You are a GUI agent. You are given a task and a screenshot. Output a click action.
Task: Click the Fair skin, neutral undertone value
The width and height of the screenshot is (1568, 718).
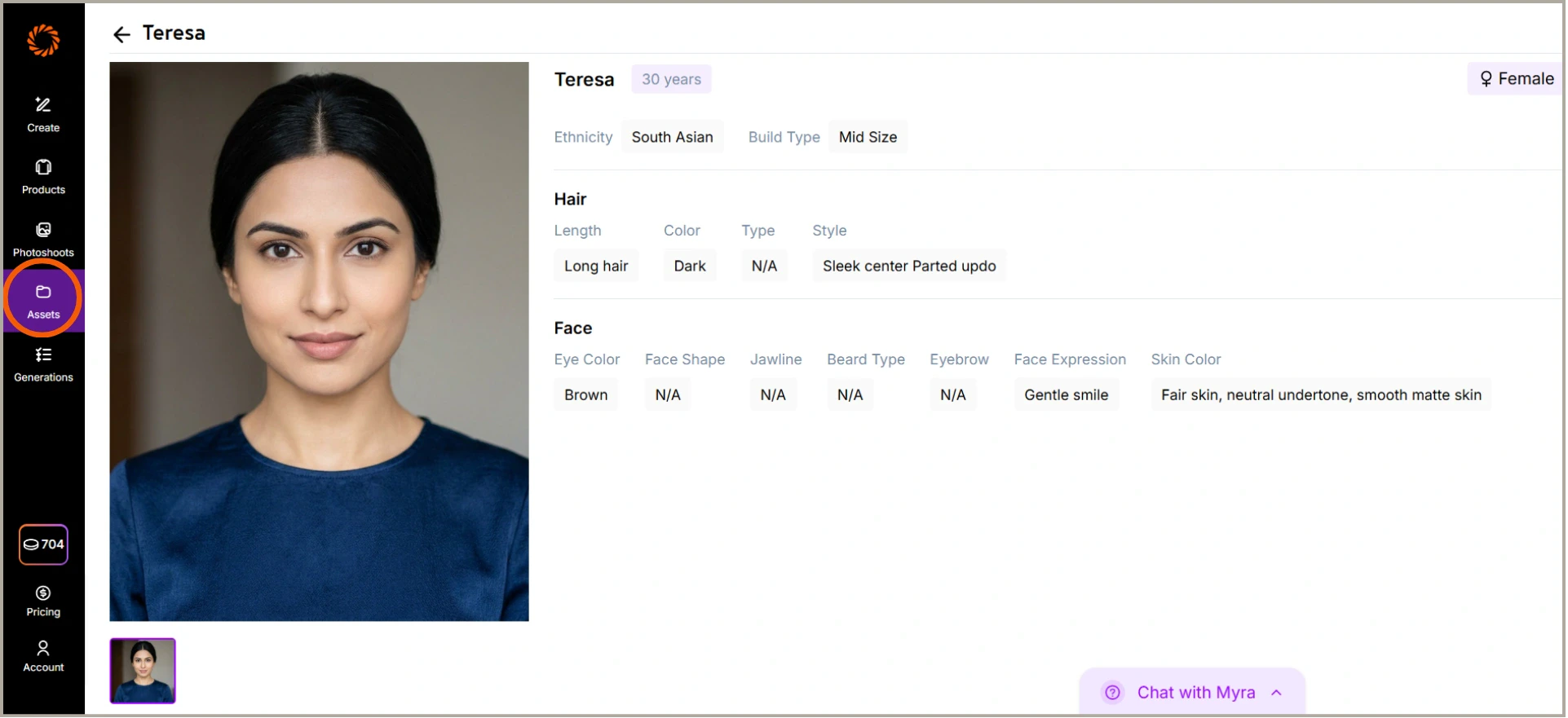point(1321,394)
